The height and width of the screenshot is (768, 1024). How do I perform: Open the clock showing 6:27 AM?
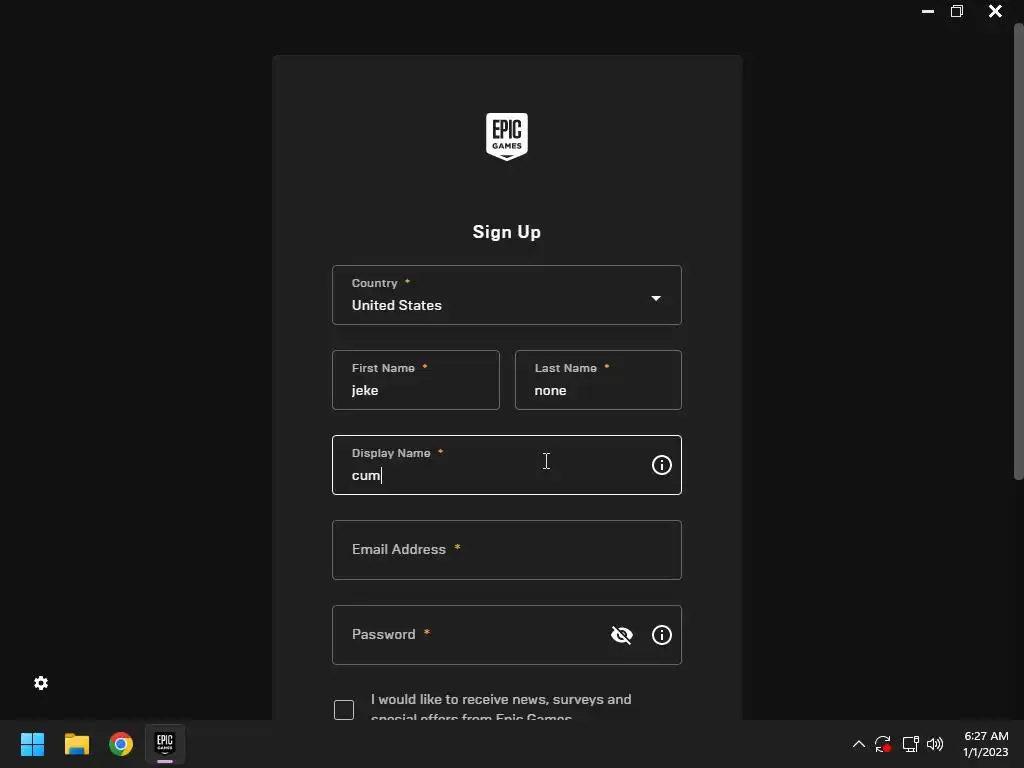[986, 744]
